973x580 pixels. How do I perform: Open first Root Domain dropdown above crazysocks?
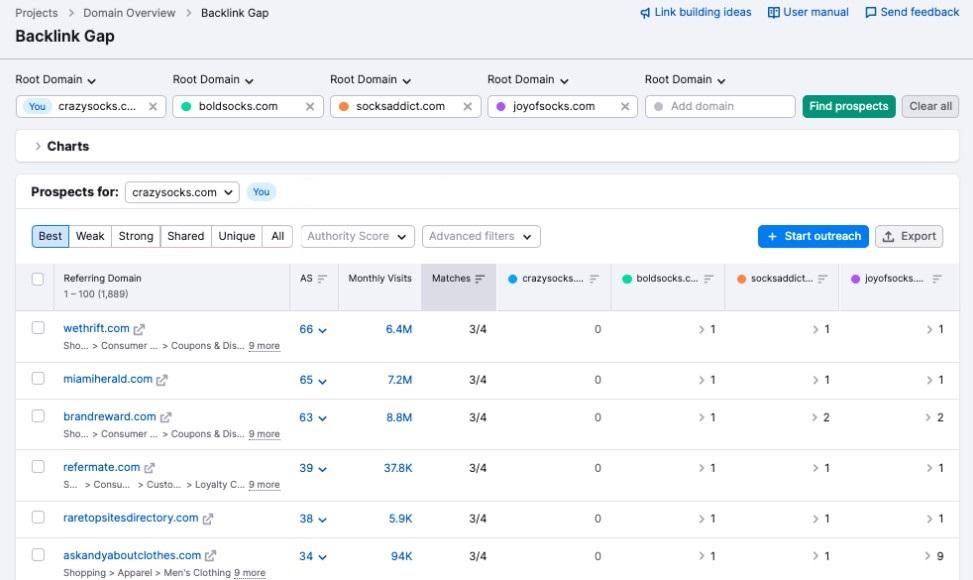pyautogui.click(x=55, y=80)
